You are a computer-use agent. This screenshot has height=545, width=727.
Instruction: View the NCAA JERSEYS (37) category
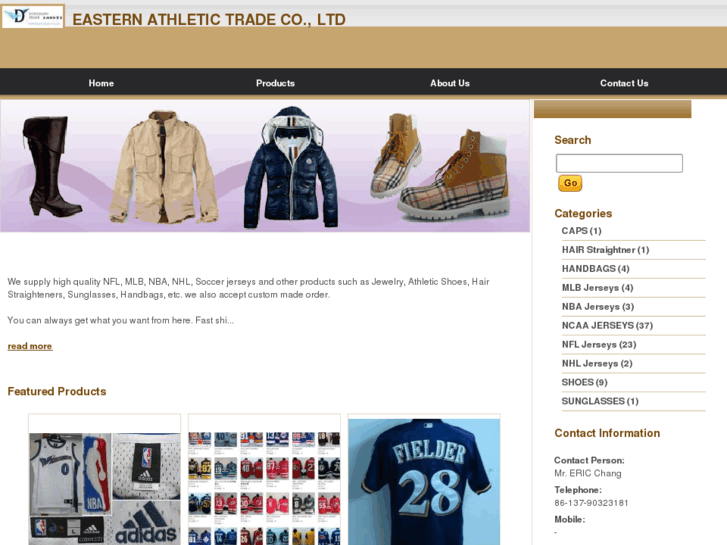coord(607,326)
